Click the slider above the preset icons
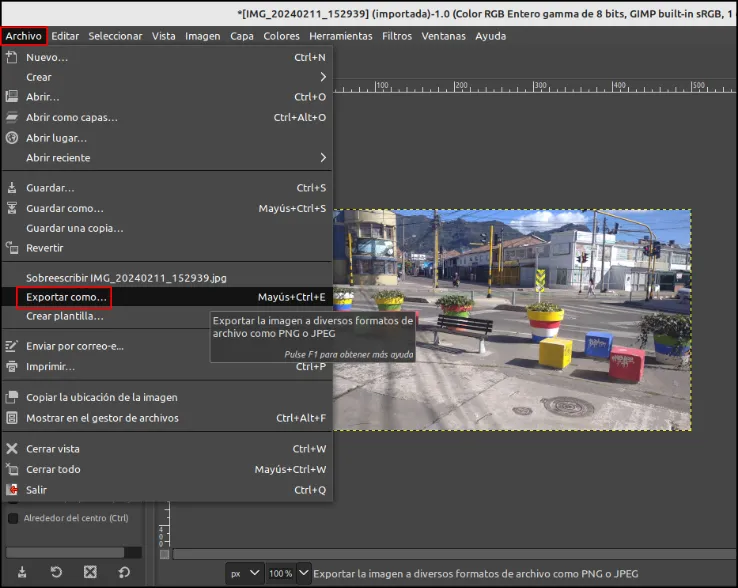Viewport: 738px width, 588px height. [73, 552]
